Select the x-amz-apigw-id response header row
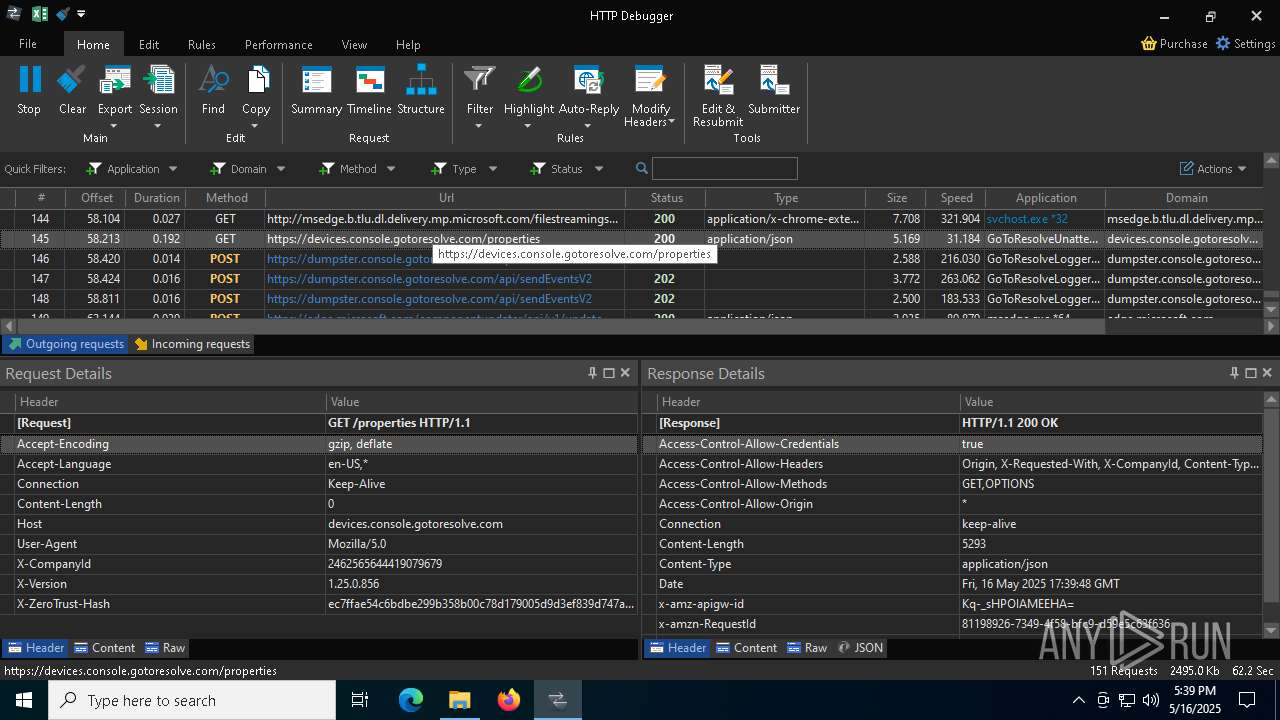The image size is (1280, 720). click(x=953, y=604)
